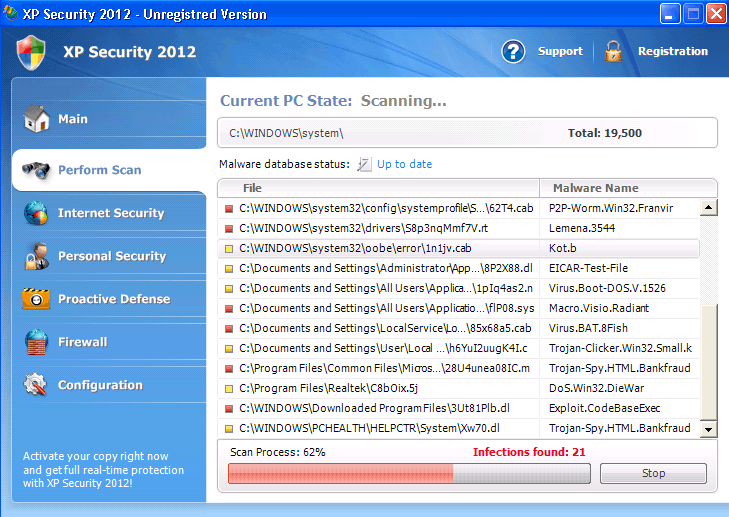Open the Internet Security tab
Screen dimensions: 729x517
[x=110, y=213]
